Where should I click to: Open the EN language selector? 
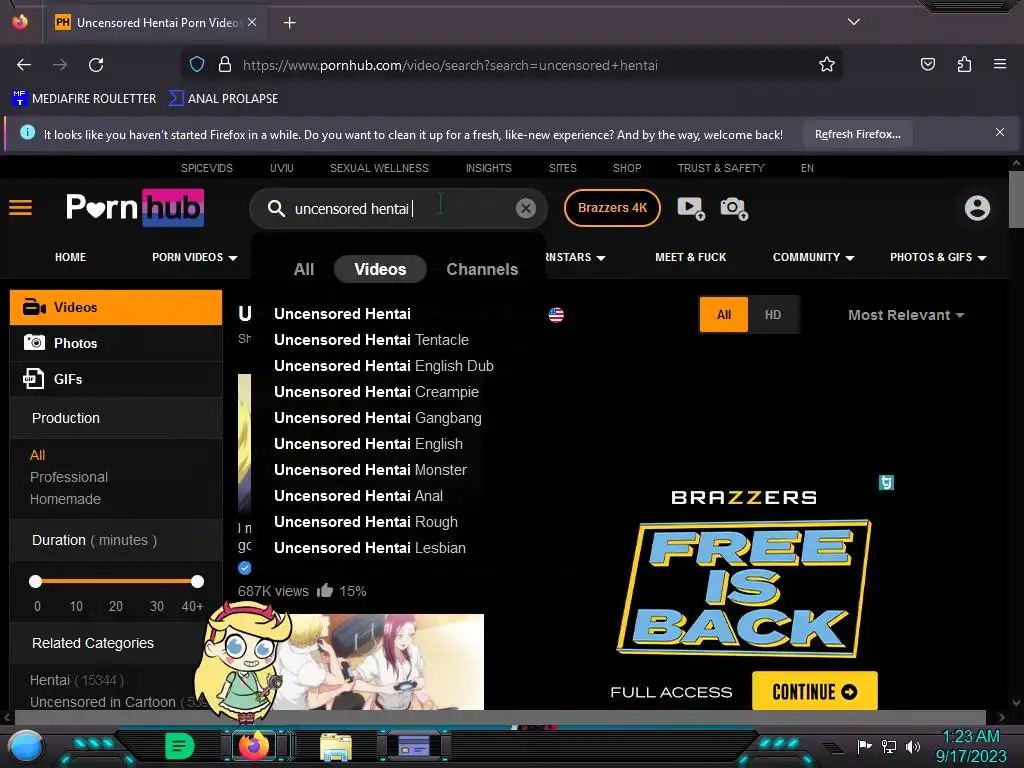(x=807, y=168)
